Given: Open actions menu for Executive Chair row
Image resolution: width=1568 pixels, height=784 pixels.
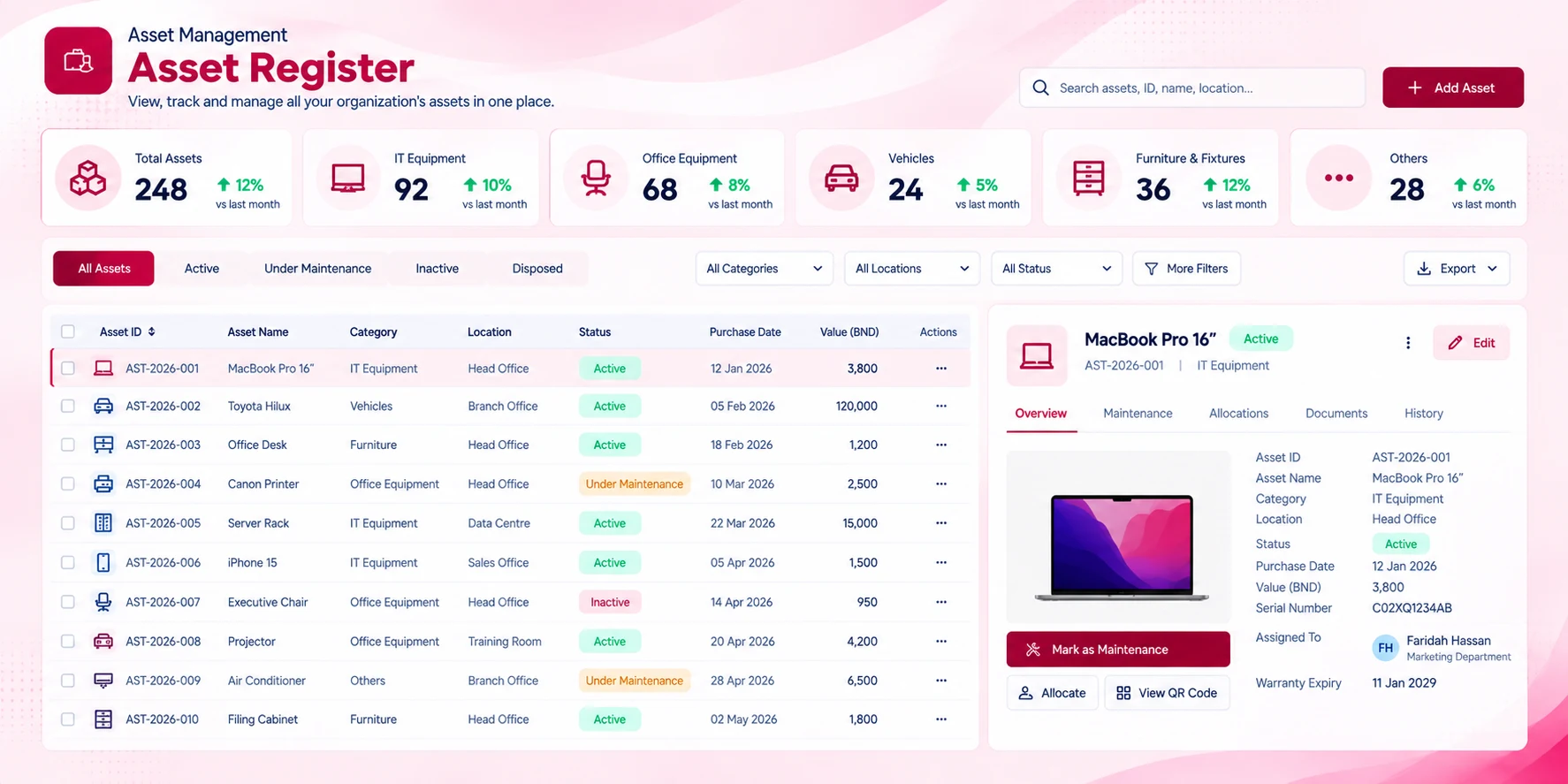Looking at the screenshot, I should click(941, 602).
